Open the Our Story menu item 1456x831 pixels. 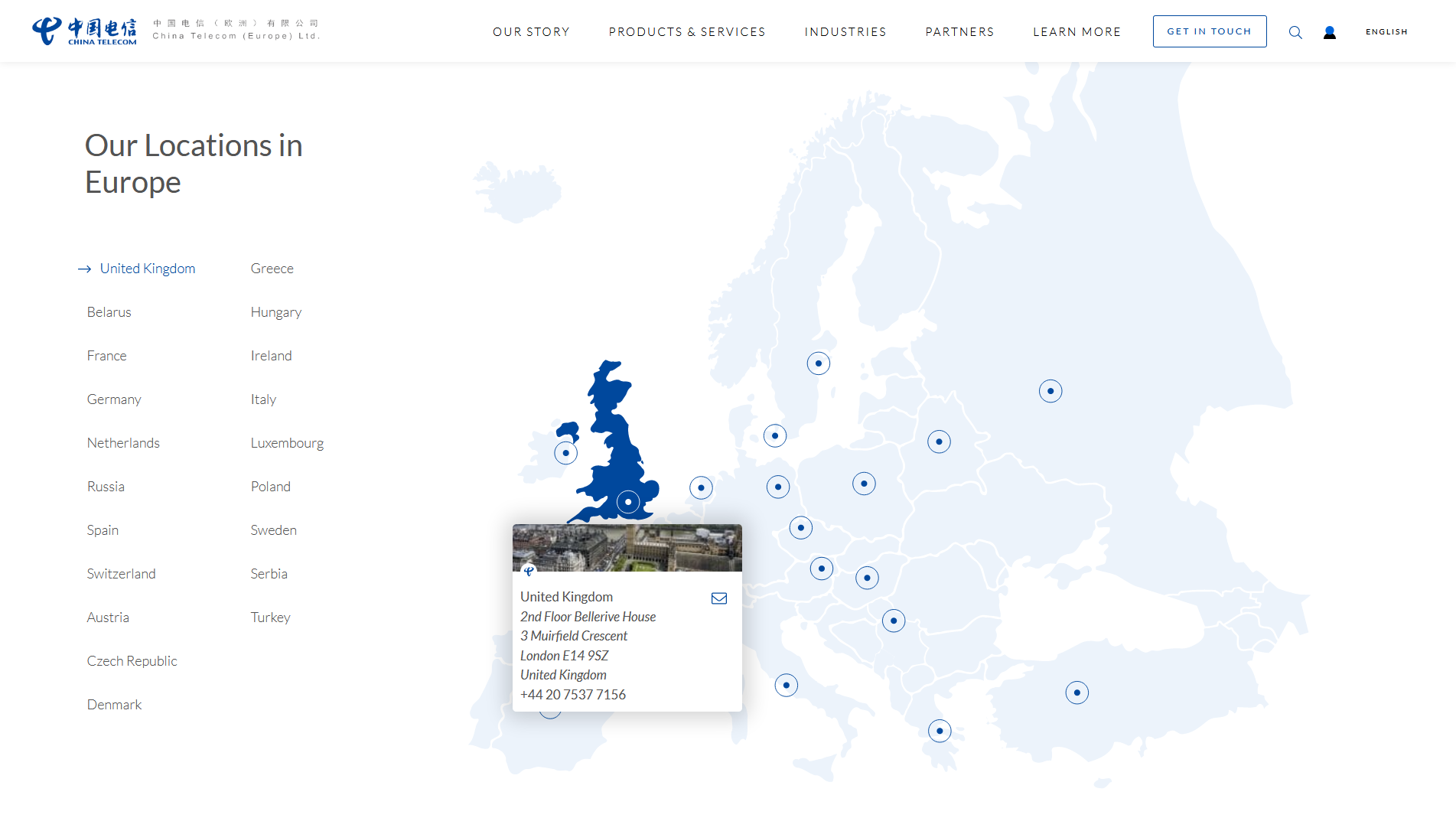(531, 32)
